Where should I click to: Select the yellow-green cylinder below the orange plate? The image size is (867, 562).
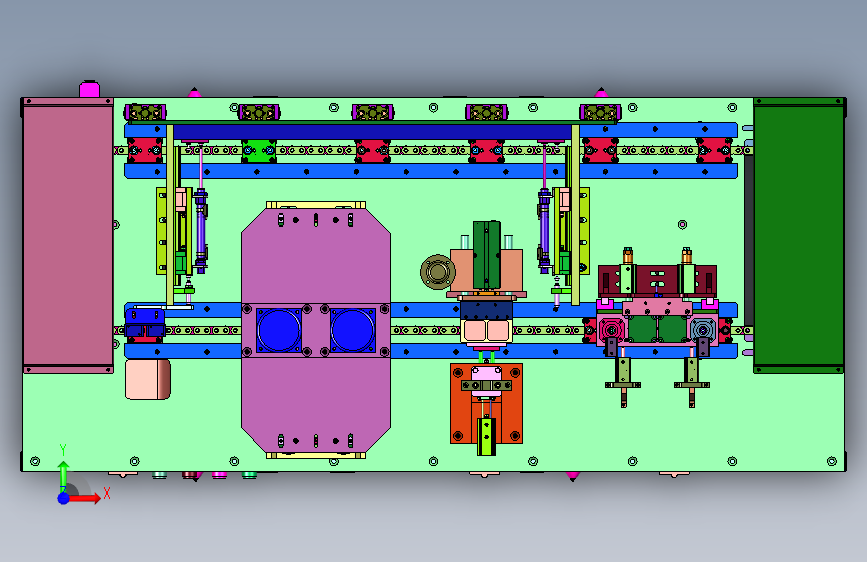coord(487,436)
